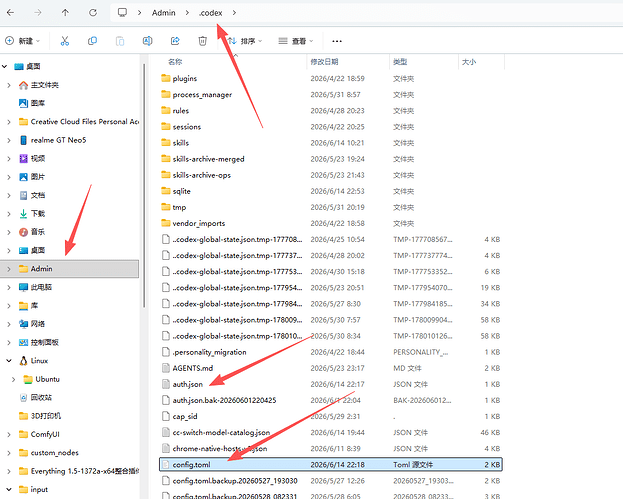Click the Delete trash can icon
Viewport: 623px width, 499px height.
(x=203, y=41)
